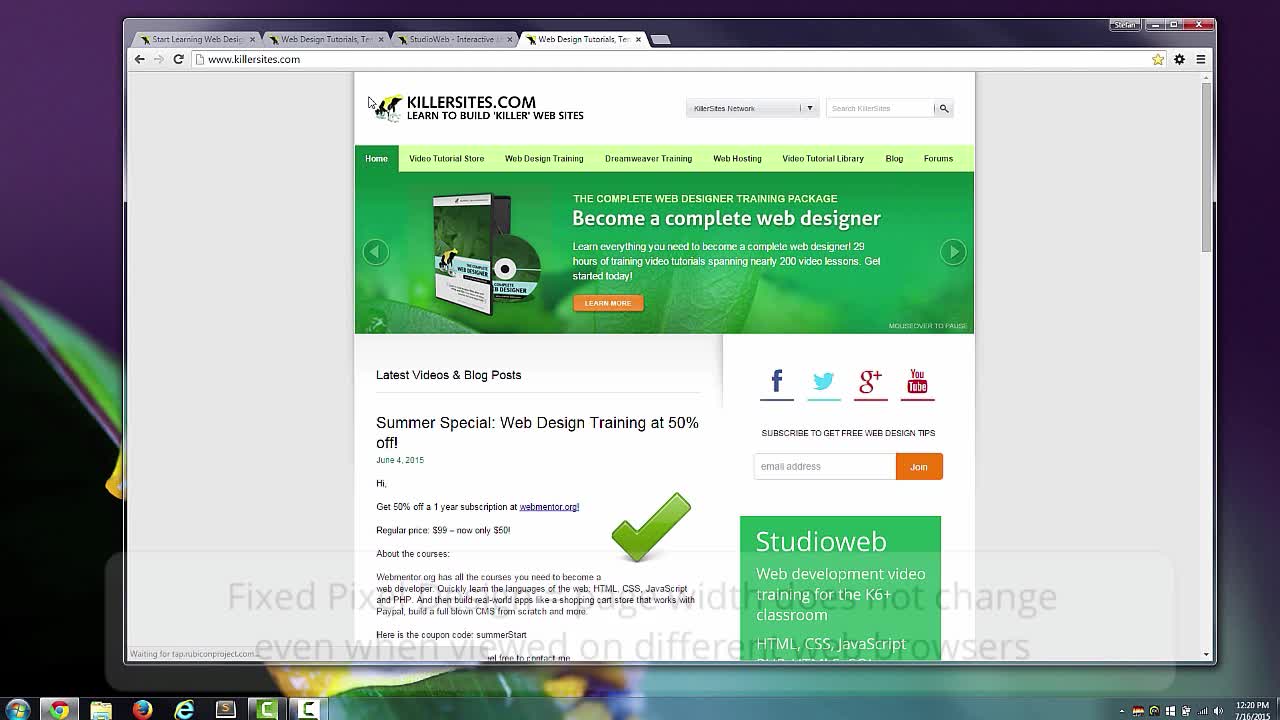The width and height of the screenshot is (1280, 720).
Task: Click the browser vertical scrollbar thumb
Action: click(x=1206, y=167)
